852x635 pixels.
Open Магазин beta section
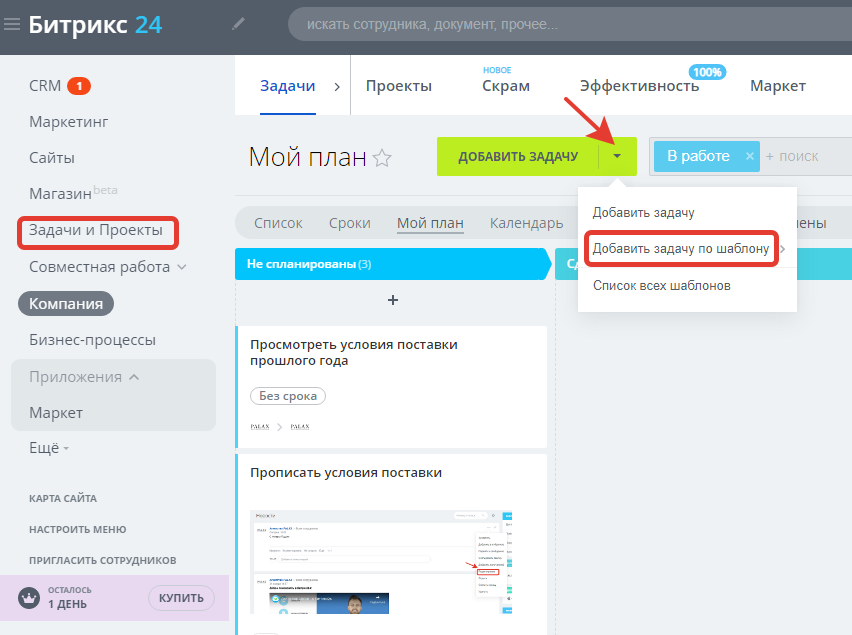tap(73, 193)
